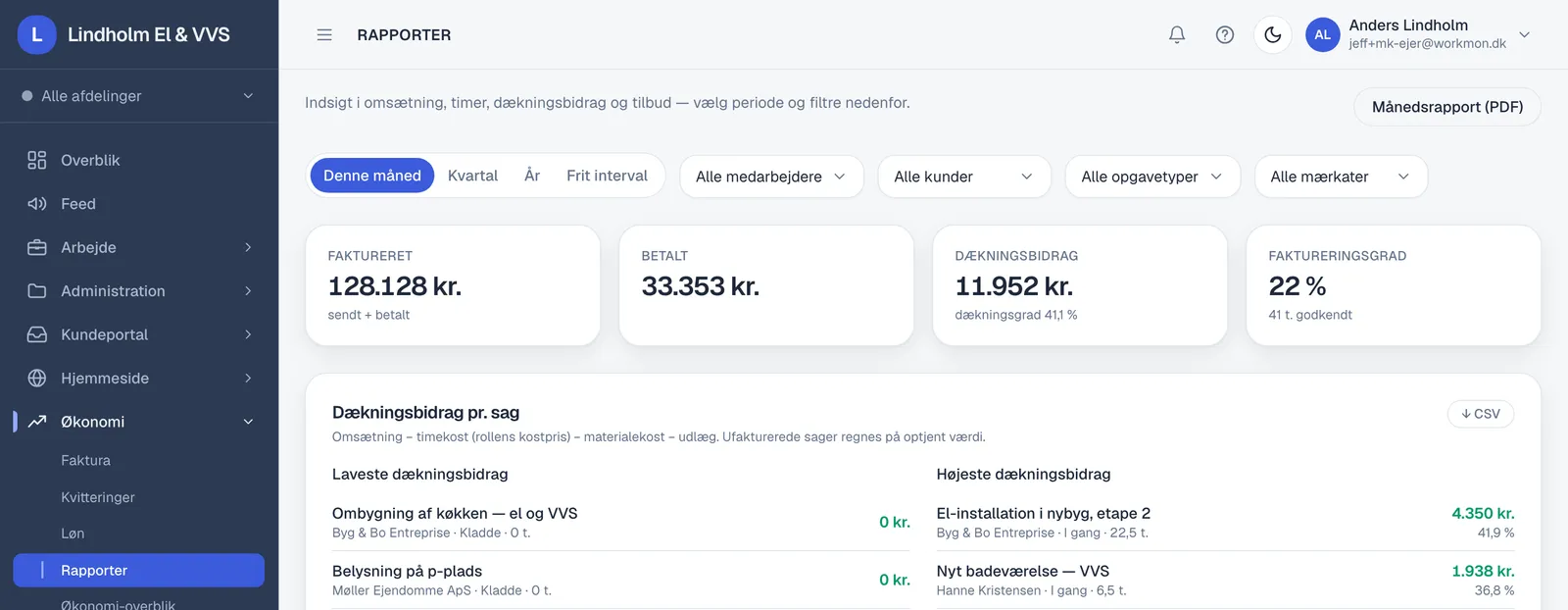Click the Administration folder icon
The height and width of the screenshot is (610, 1568).
[x=37, y=291]
